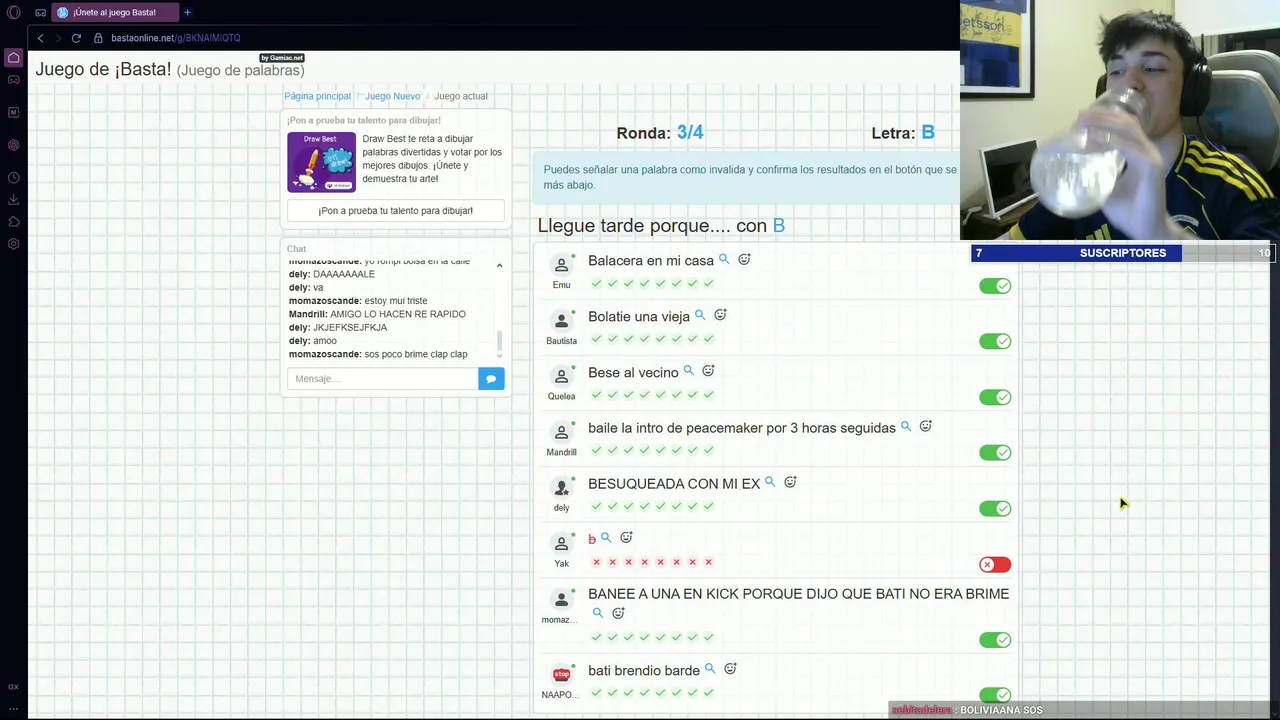Send the chat message with blue button
The width and height of the screenshot is (1280, 720).
(x=491, y=379)
